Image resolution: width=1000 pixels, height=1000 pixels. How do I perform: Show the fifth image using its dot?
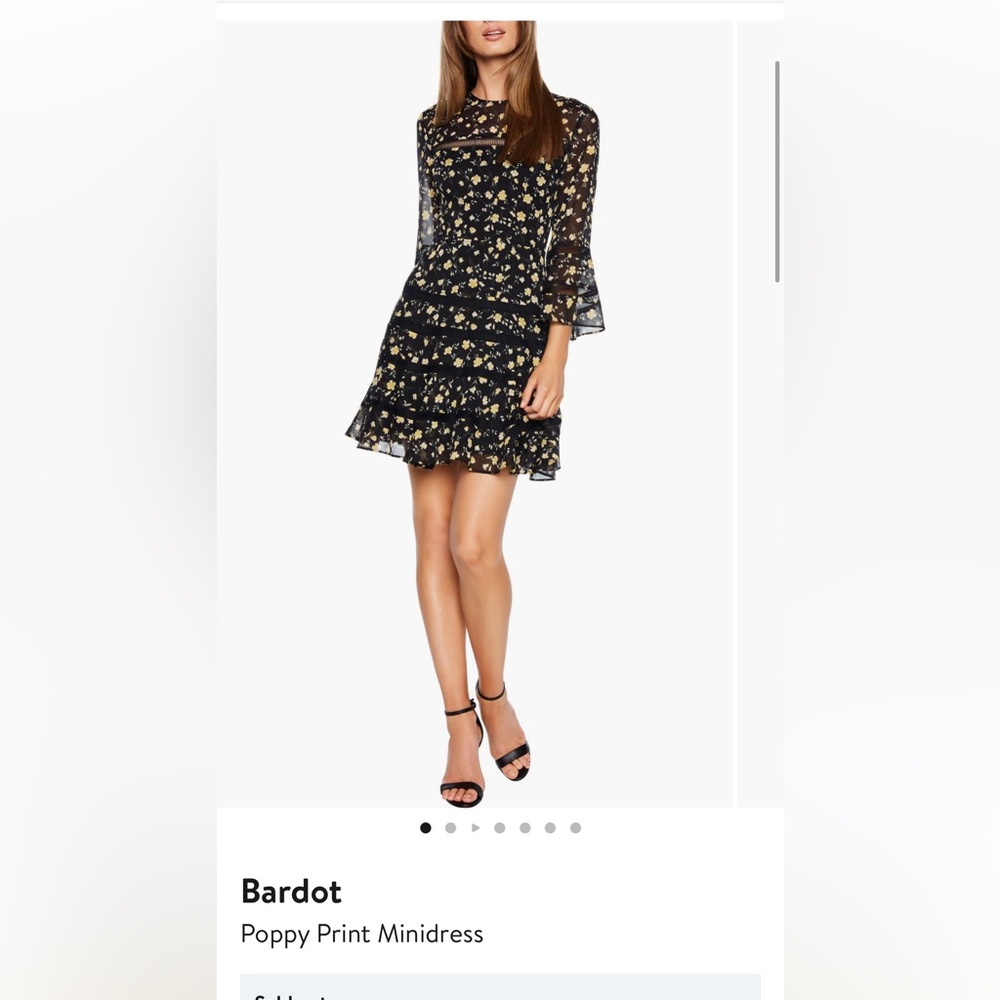click(525, 828)
